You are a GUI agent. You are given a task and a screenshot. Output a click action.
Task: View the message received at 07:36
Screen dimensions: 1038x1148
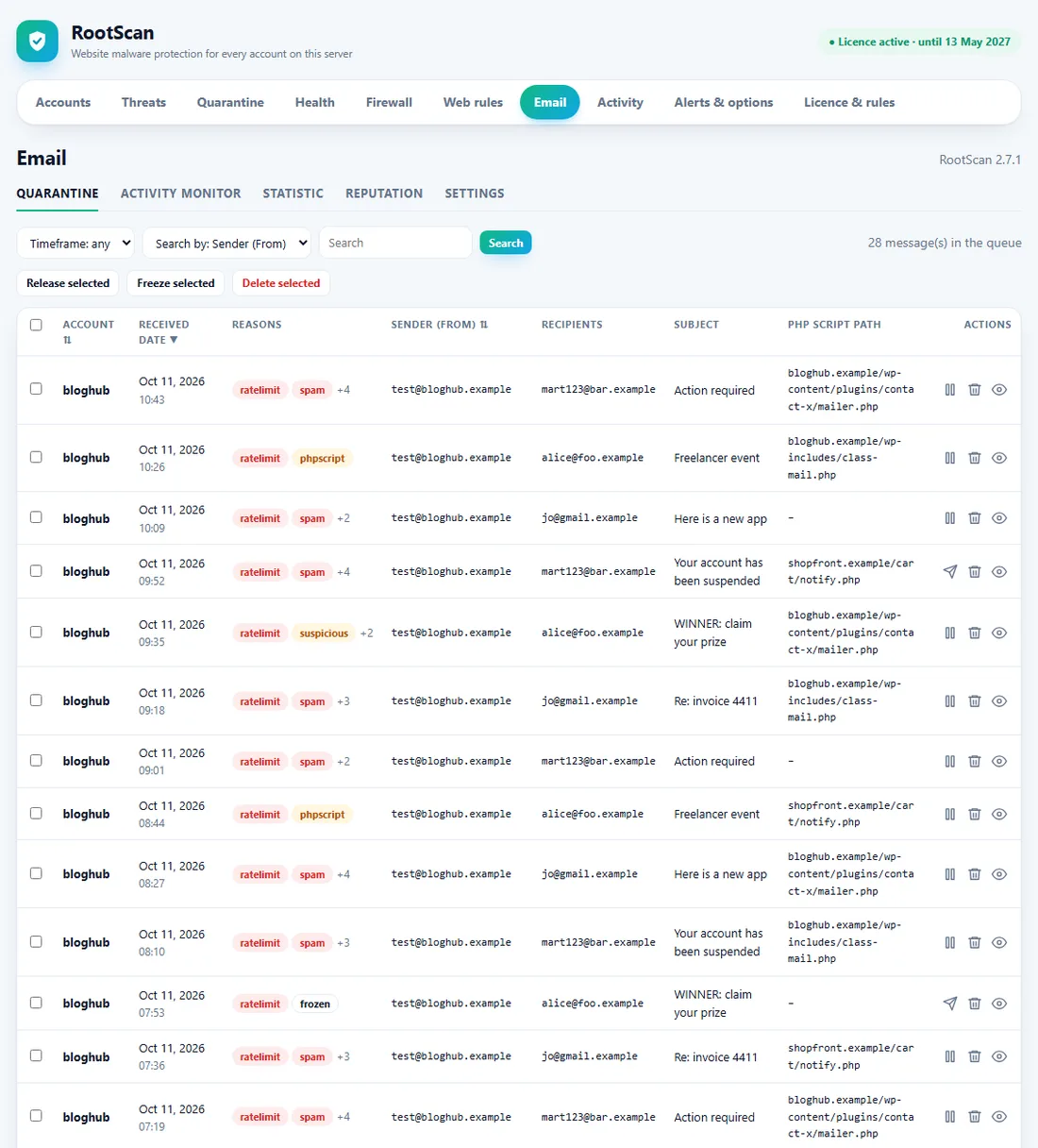pos(999,1056)
